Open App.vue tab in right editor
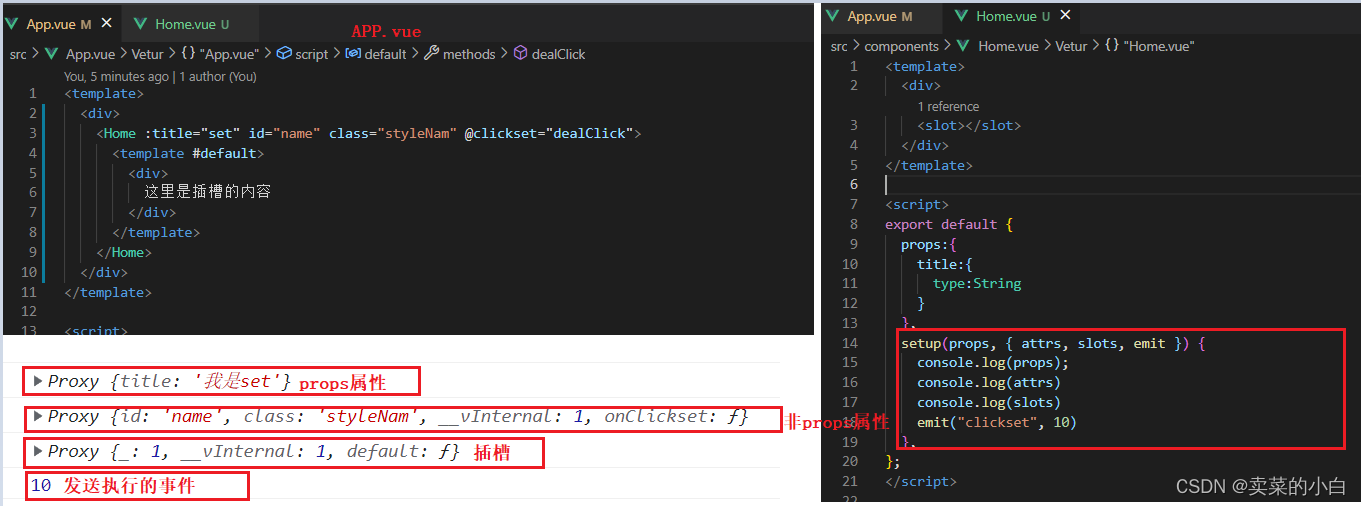The width and height of the screenshot is (1361, 506). point(880,16)
